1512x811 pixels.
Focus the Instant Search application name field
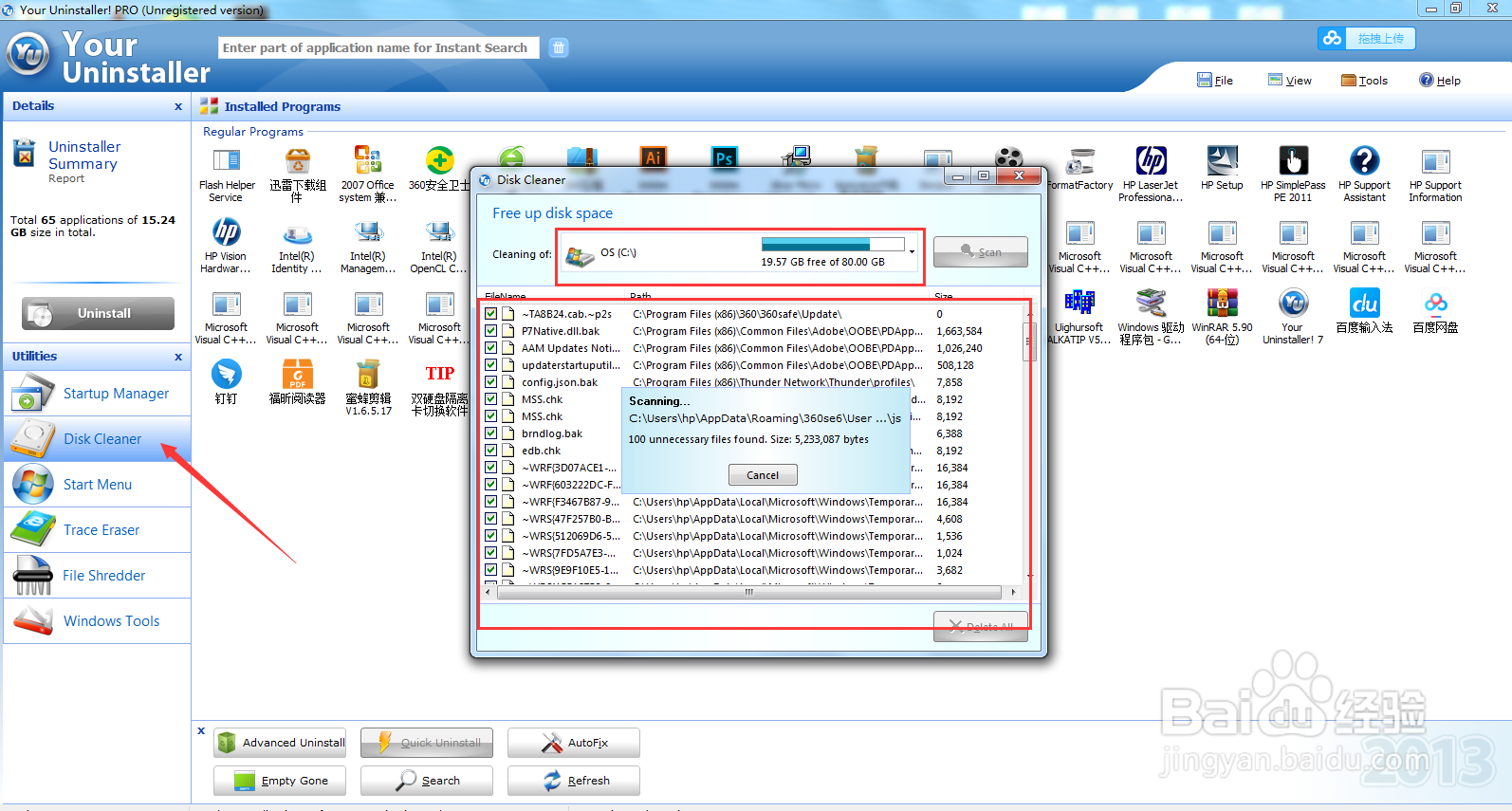tap(378, 47)
